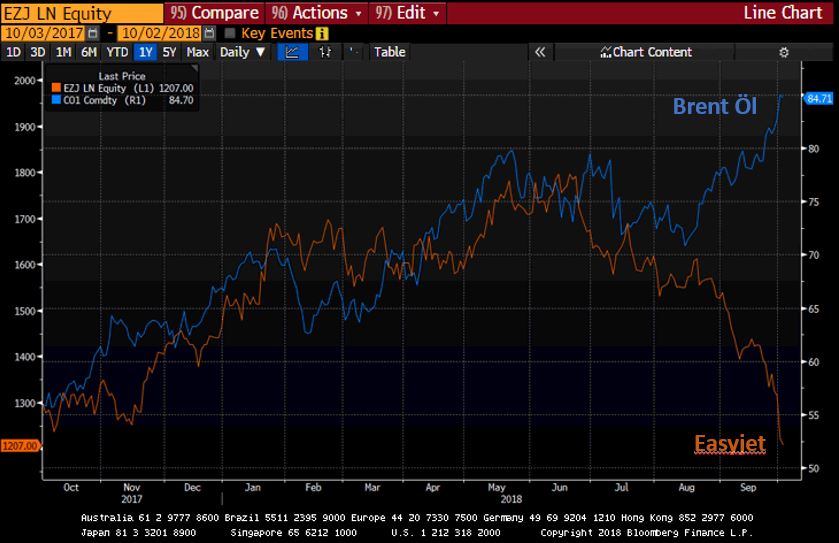The height and width of the screenshot is (543, 839).
Task: Select the line chart style icon
Action: point(292,52)
